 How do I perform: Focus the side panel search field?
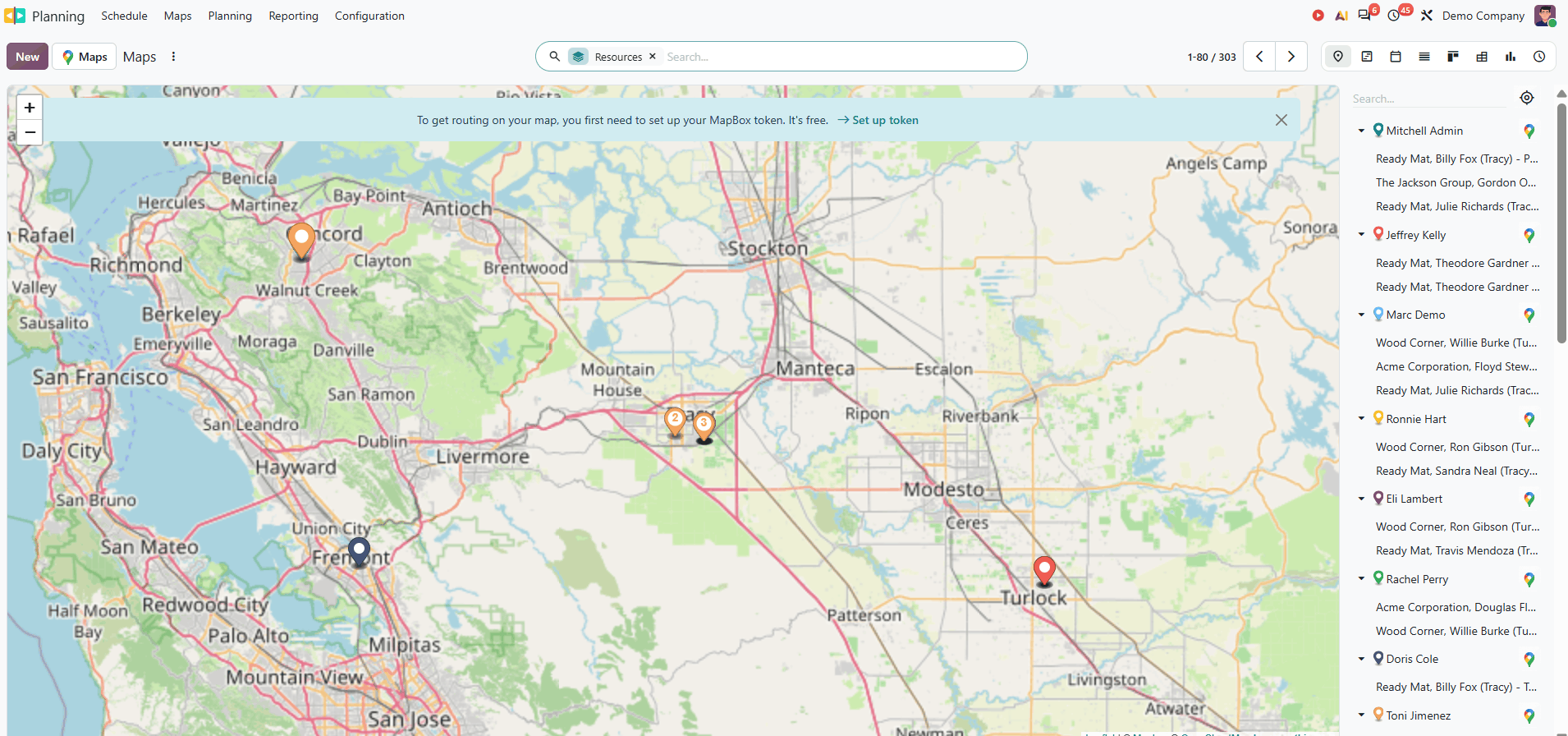[x=1429, y=99]
